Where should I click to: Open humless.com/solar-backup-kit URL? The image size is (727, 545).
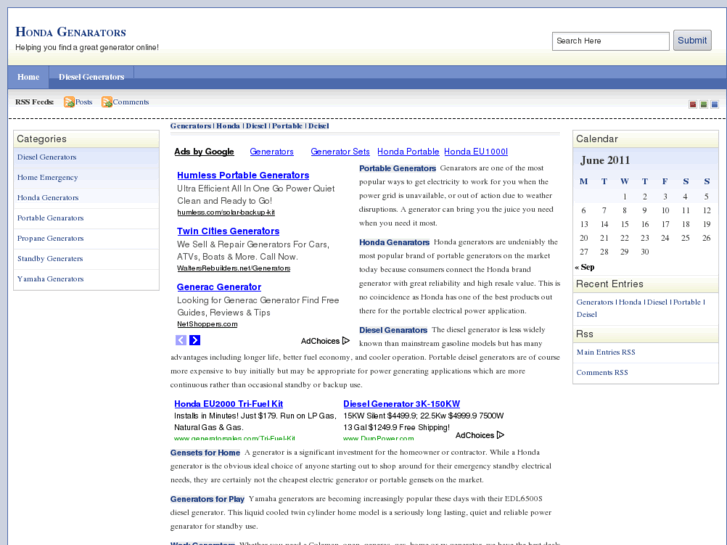226,212
